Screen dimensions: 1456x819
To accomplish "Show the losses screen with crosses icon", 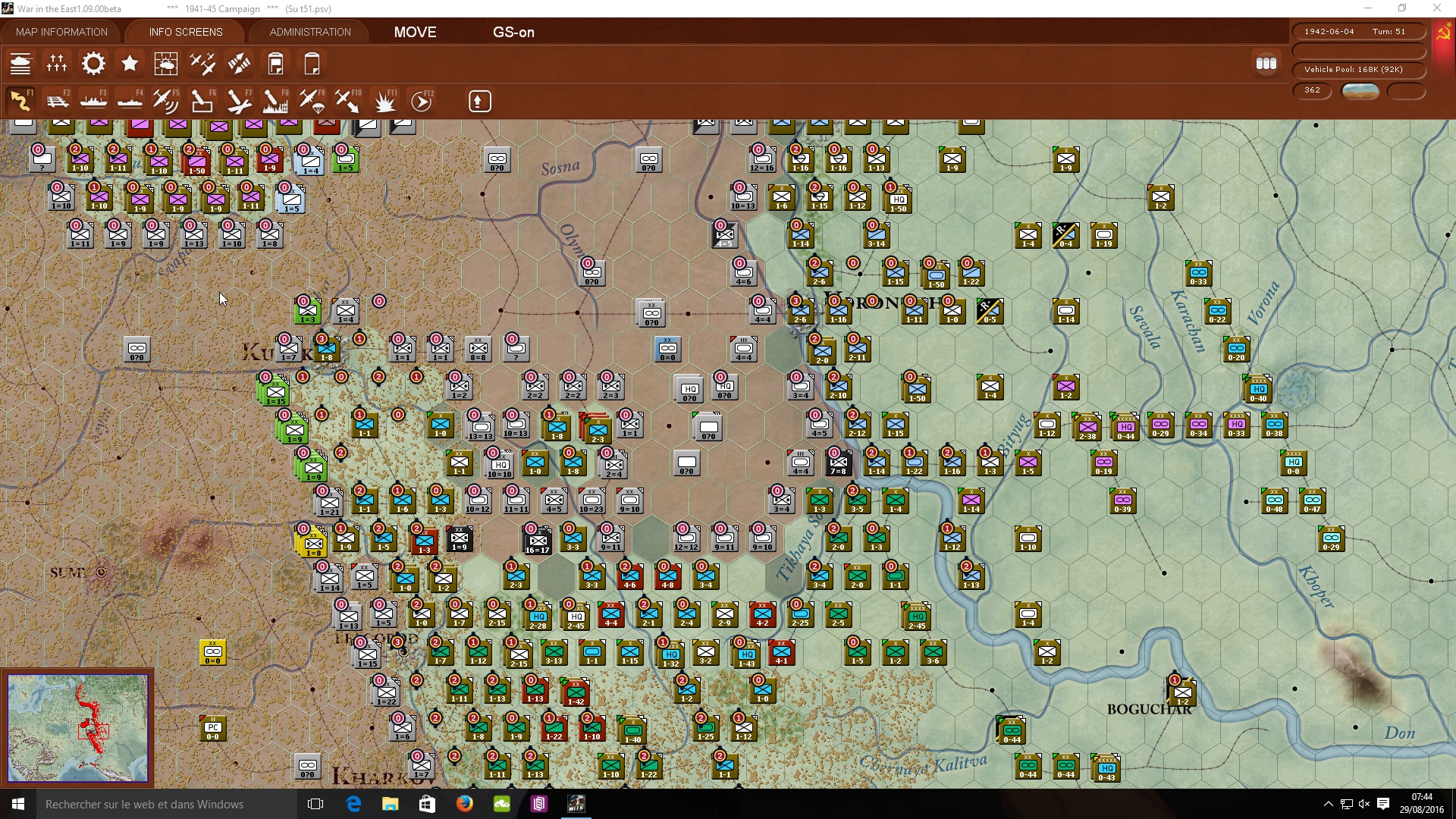I will click(57, 64).
